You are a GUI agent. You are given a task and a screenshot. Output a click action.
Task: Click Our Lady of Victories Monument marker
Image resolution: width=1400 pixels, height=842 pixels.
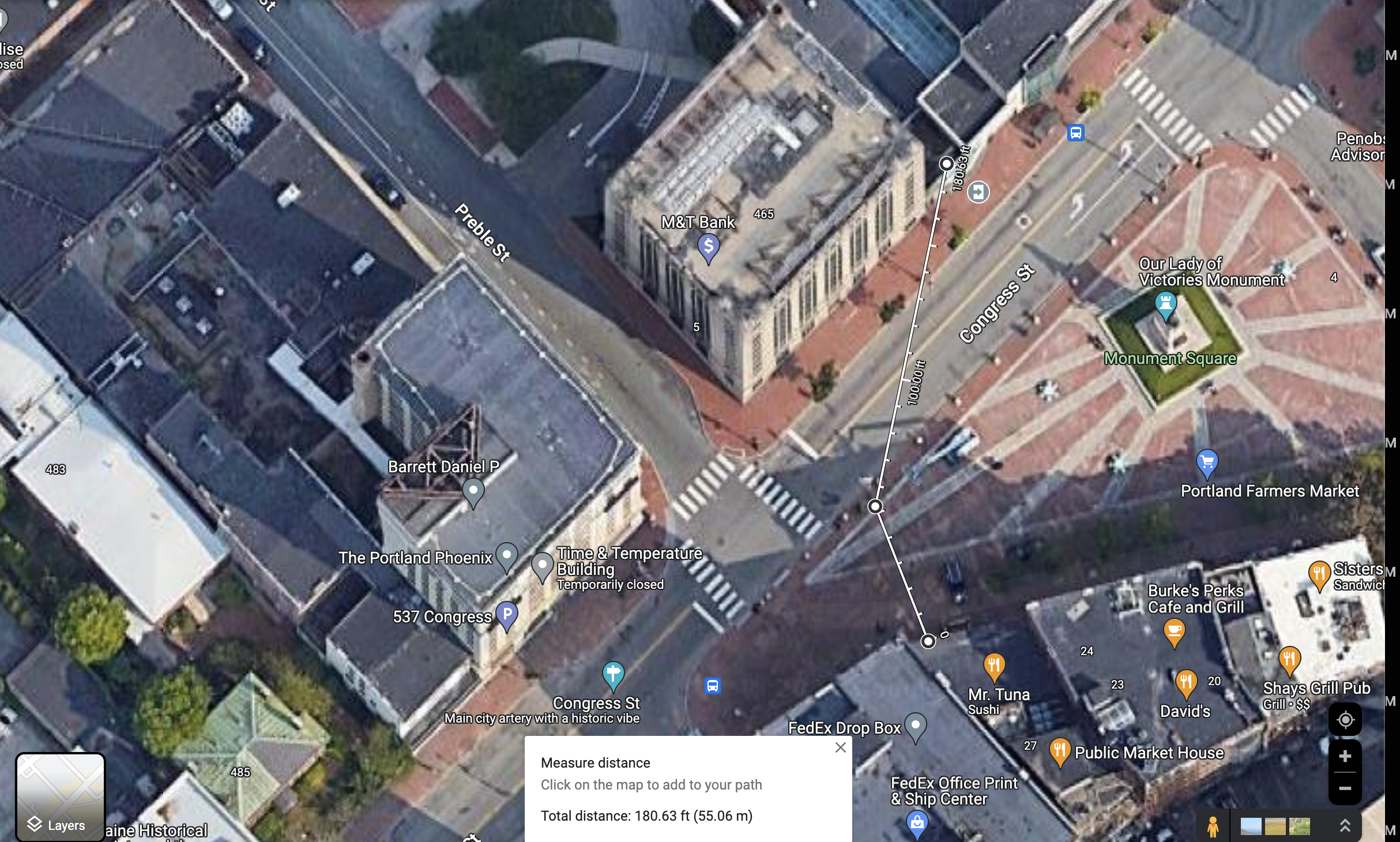[1165, 304]
